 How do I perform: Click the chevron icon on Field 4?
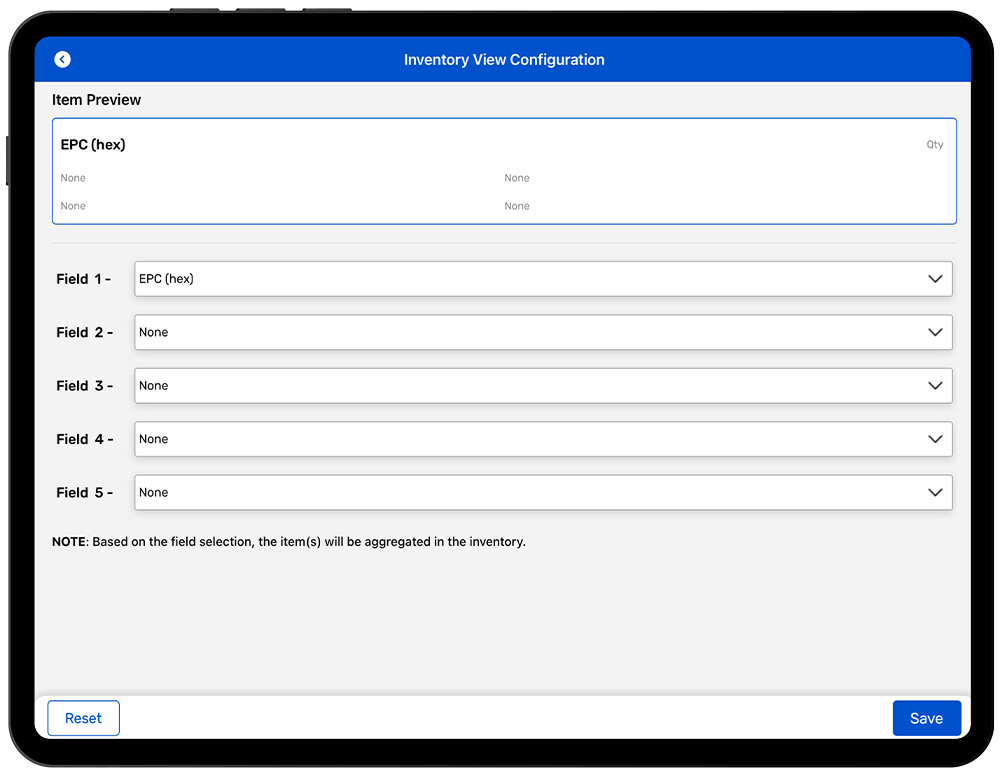[x=935, y=439]
